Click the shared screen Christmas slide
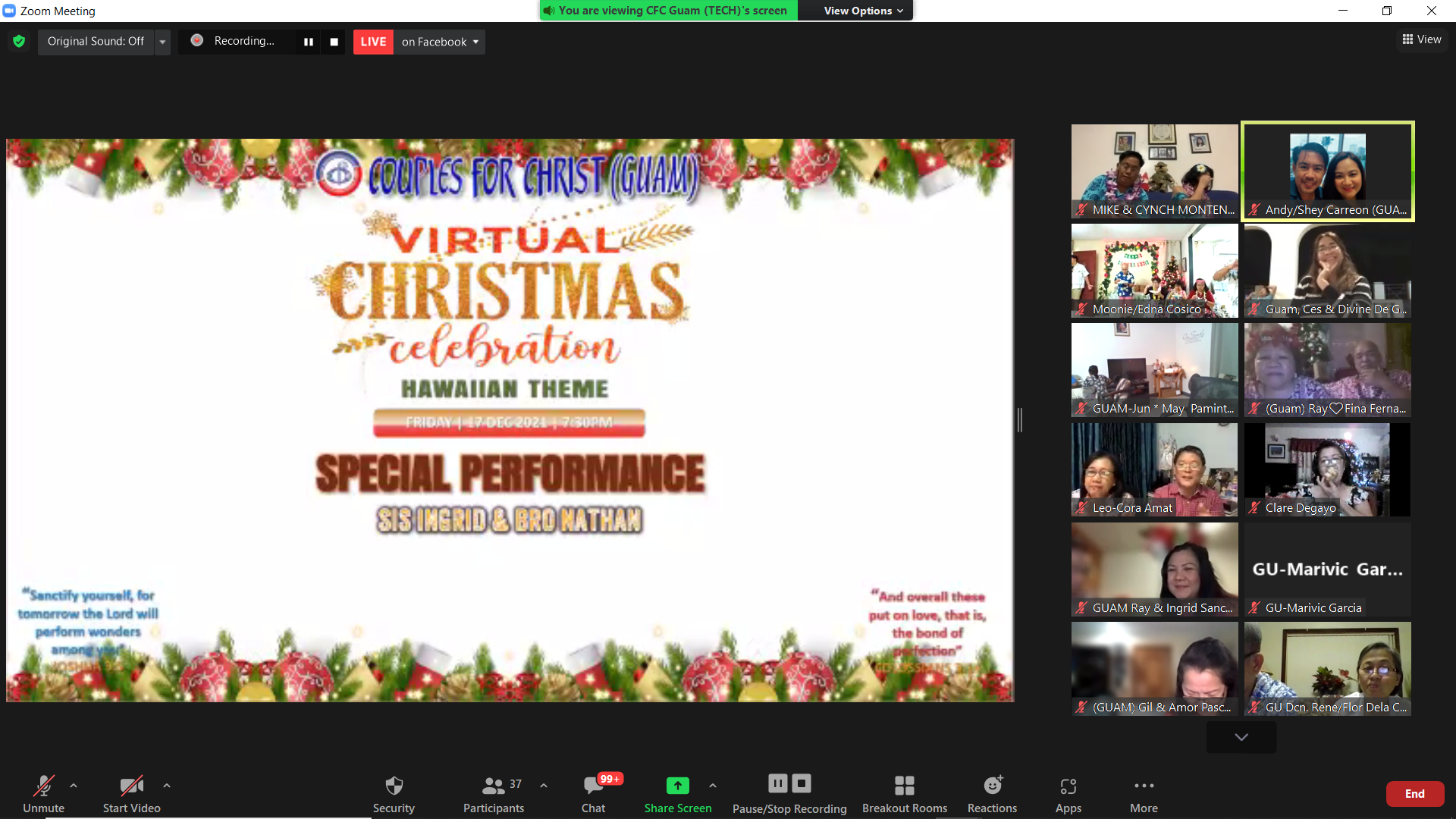This screenshot has height=819, width=1456. (510, 419)
